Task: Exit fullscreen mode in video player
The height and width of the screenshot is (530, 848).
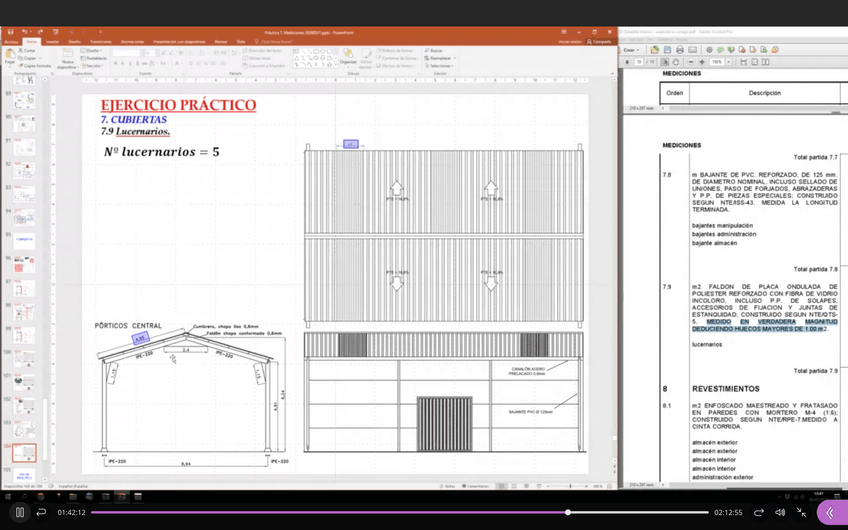Action: point(802,512)
